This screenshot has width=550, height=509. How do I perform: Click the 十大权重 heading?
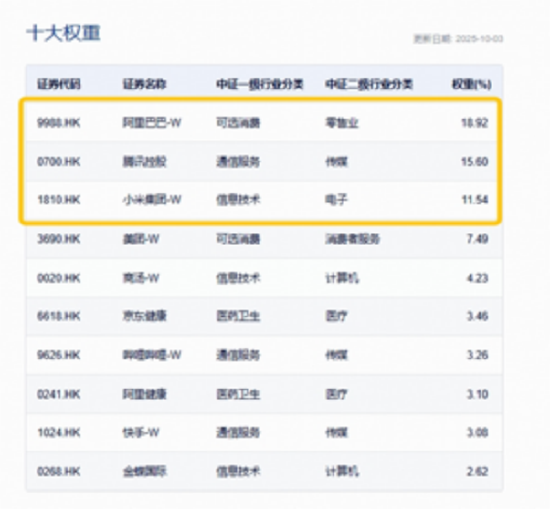click(x=63, y=34)
